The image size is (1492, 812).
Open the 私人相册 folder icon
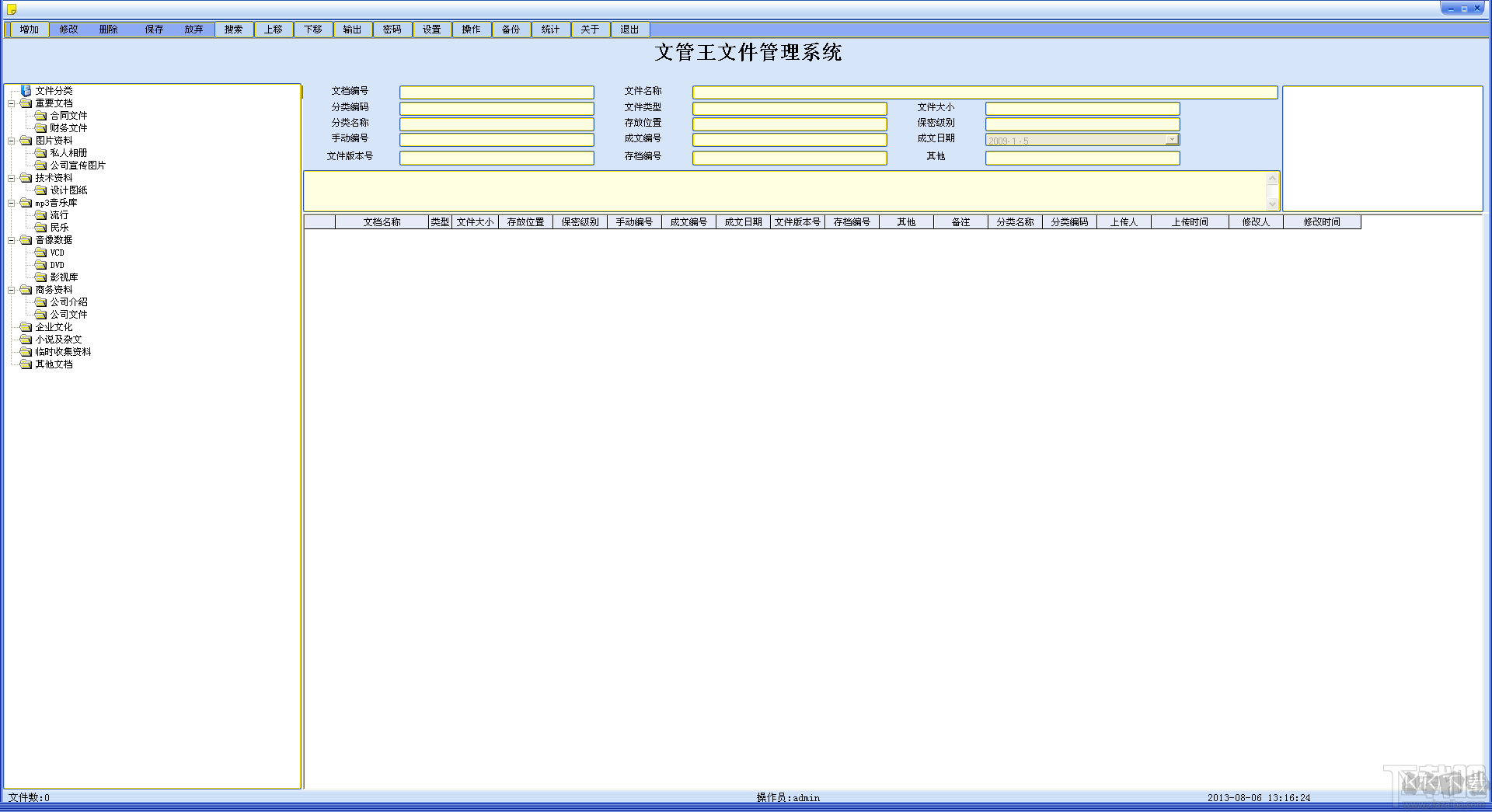(40, 153)
